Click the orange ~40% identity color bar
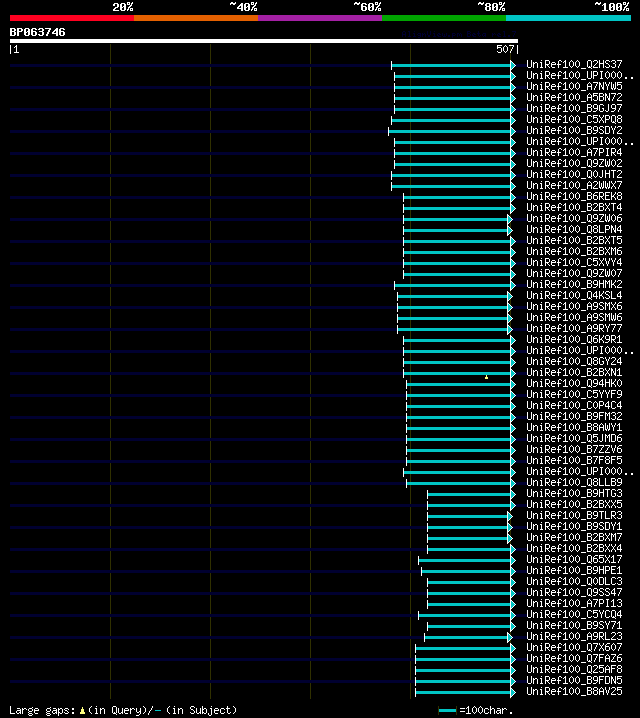This screenshot has height=718, width=640. pyautogui.click(x=196, y=18)
